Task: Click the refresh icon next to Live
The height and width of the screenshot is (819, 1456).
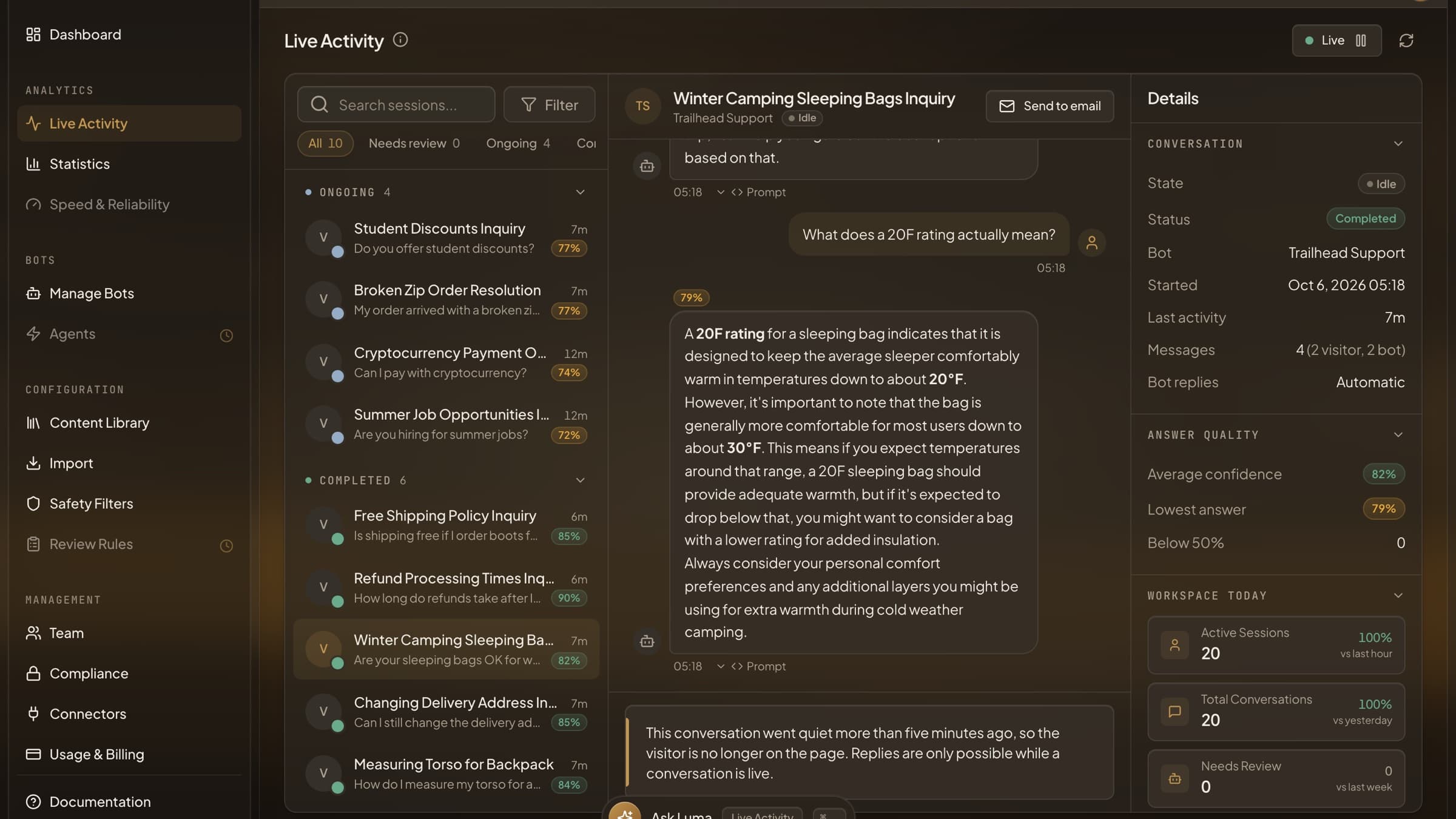Action: (1406, 41)
